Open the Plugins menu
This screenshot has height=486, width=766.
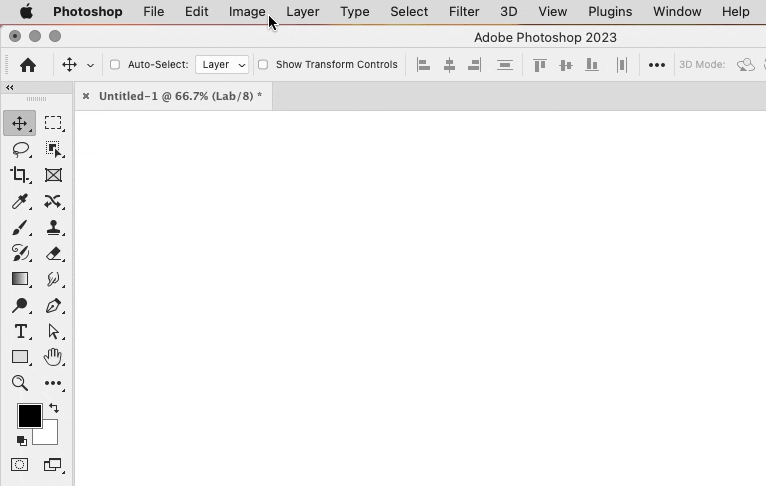coord(610,11)
